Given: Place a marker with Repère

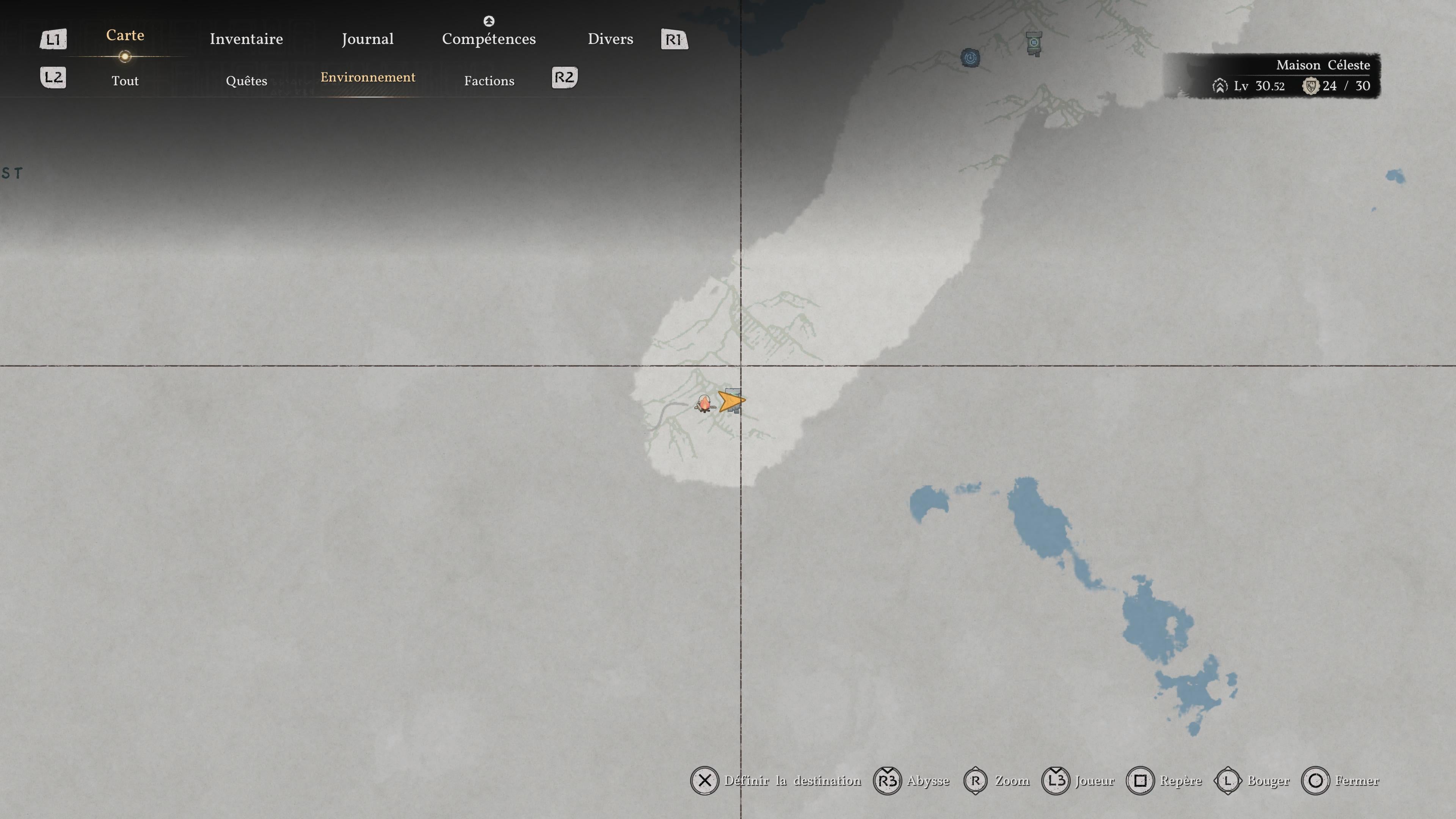Looking at the screenshot, I should pos(1181,781).
